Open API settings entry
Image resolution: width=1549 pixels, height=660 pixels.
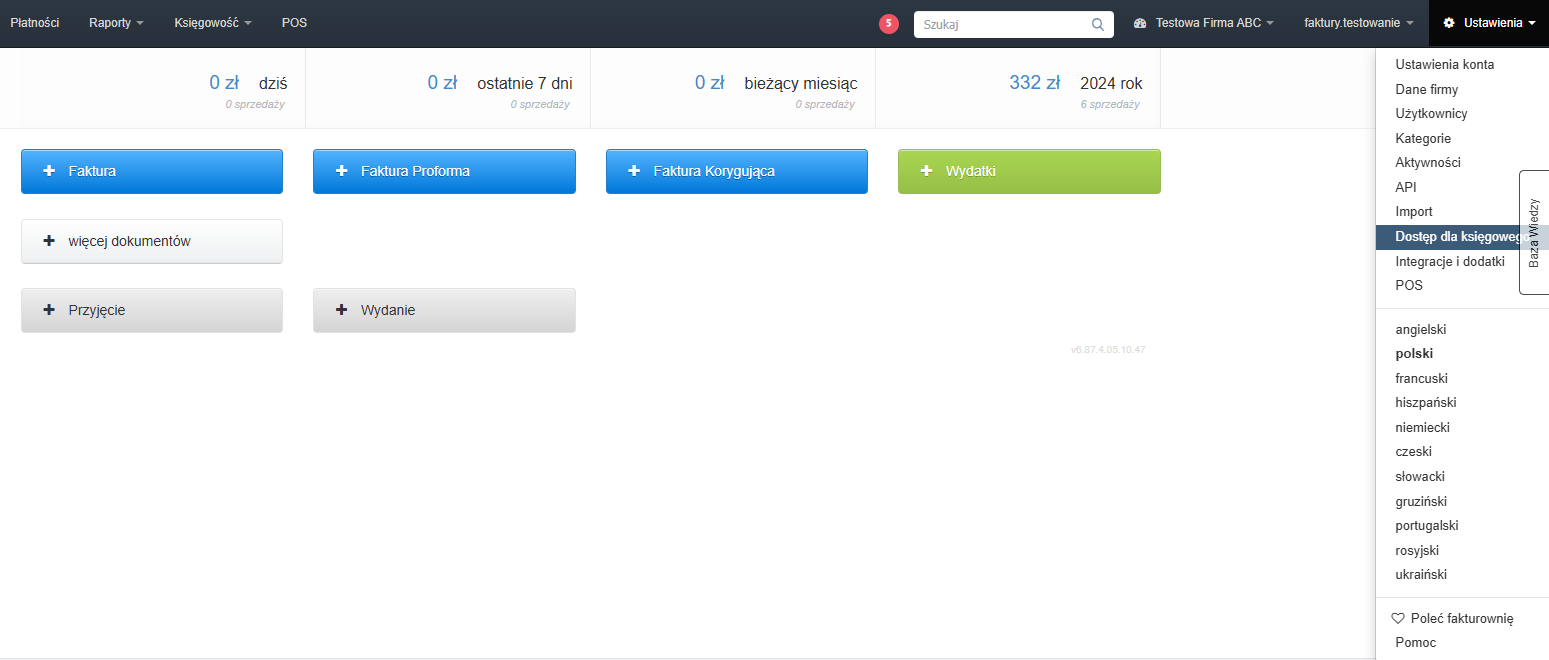[1405, 187]
